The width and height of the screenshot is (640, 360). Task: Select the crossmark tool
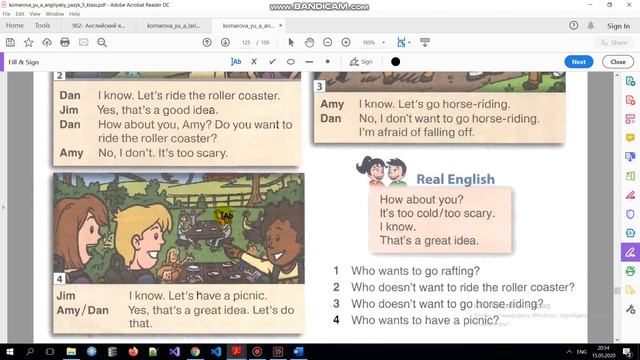pyautogui.click(x=254, y=62)
